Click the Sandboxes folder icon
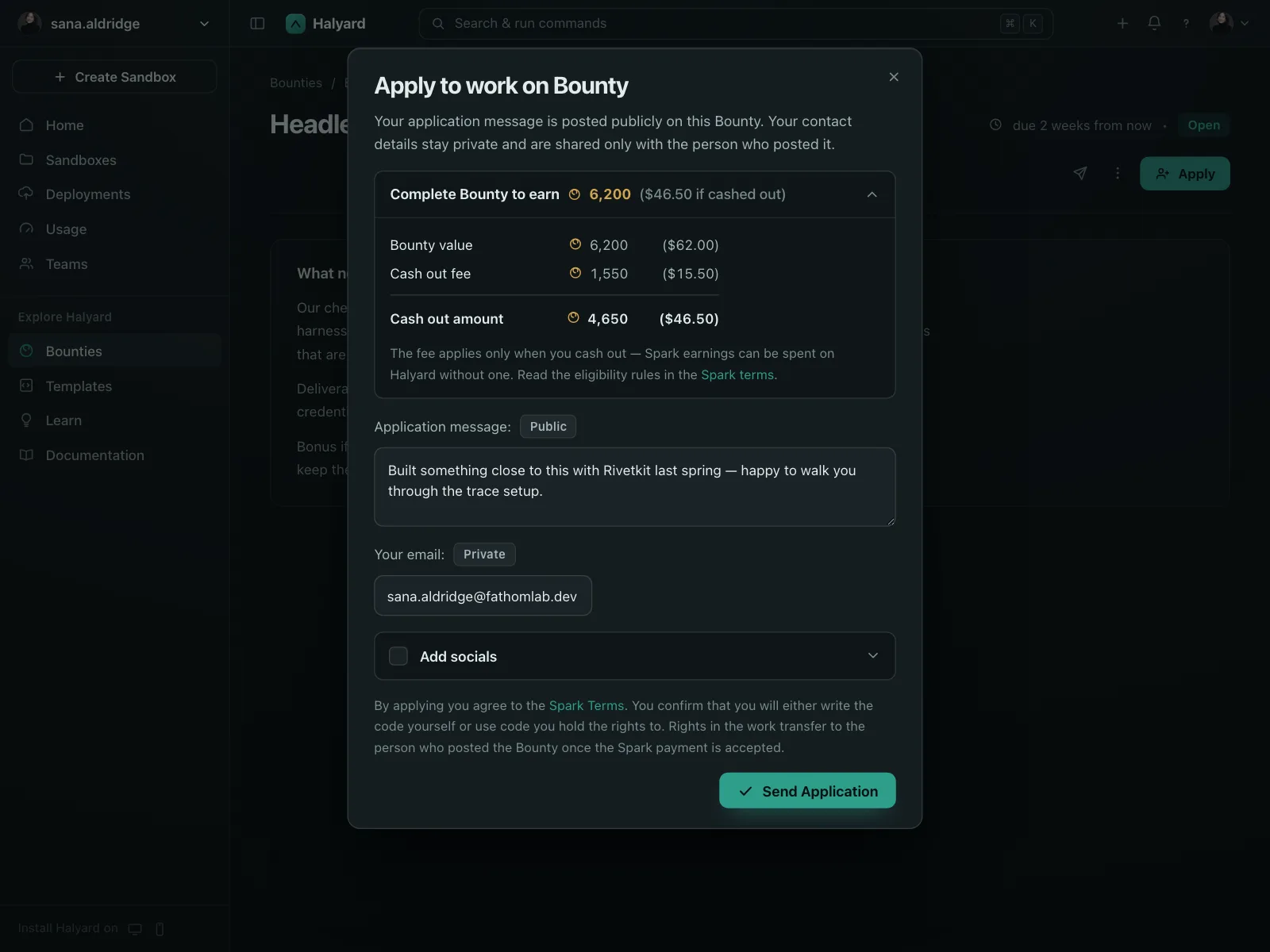 point(26,159)
